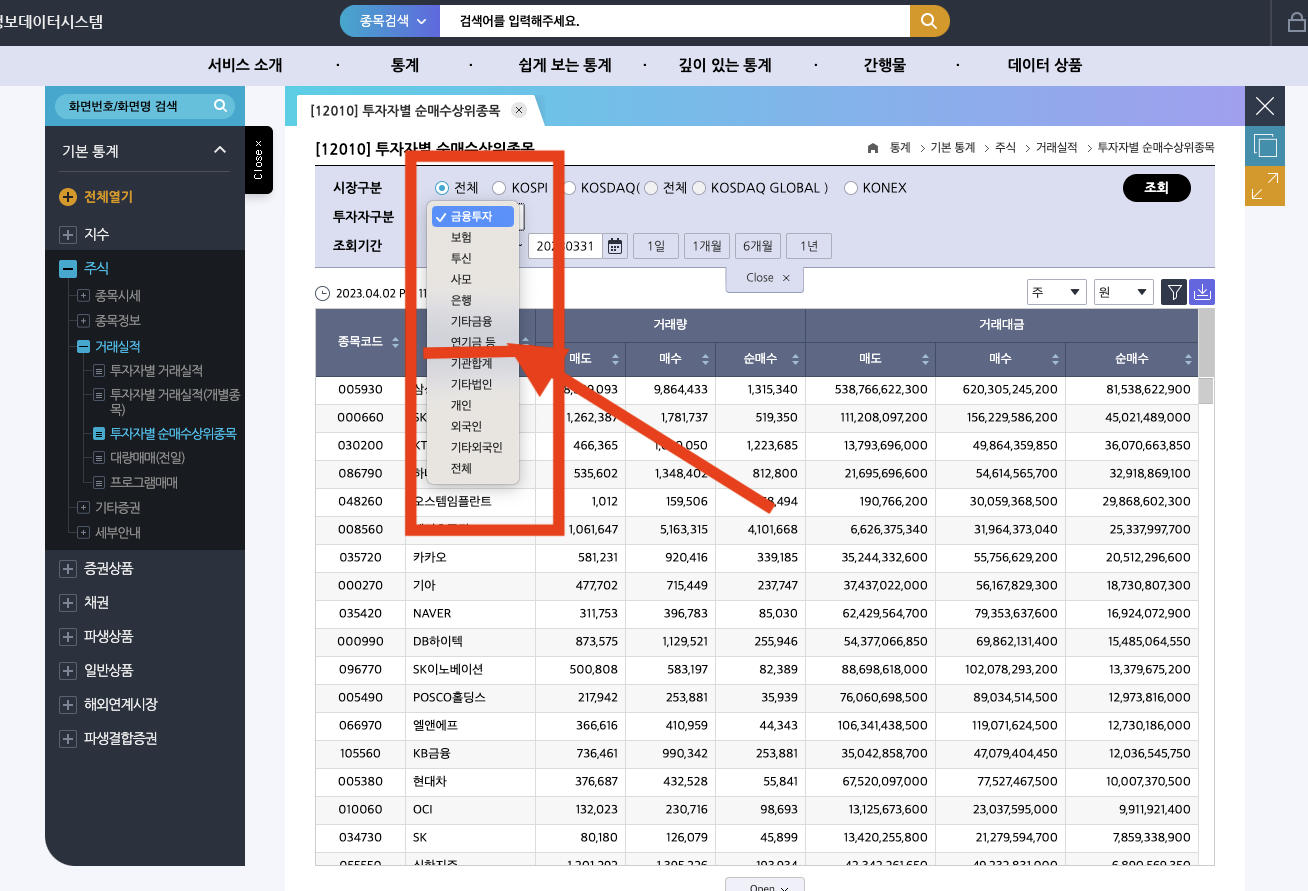This screenshot has height=891, width=1308.
Task: Click stock code 005930 cell
Action: 360,389
